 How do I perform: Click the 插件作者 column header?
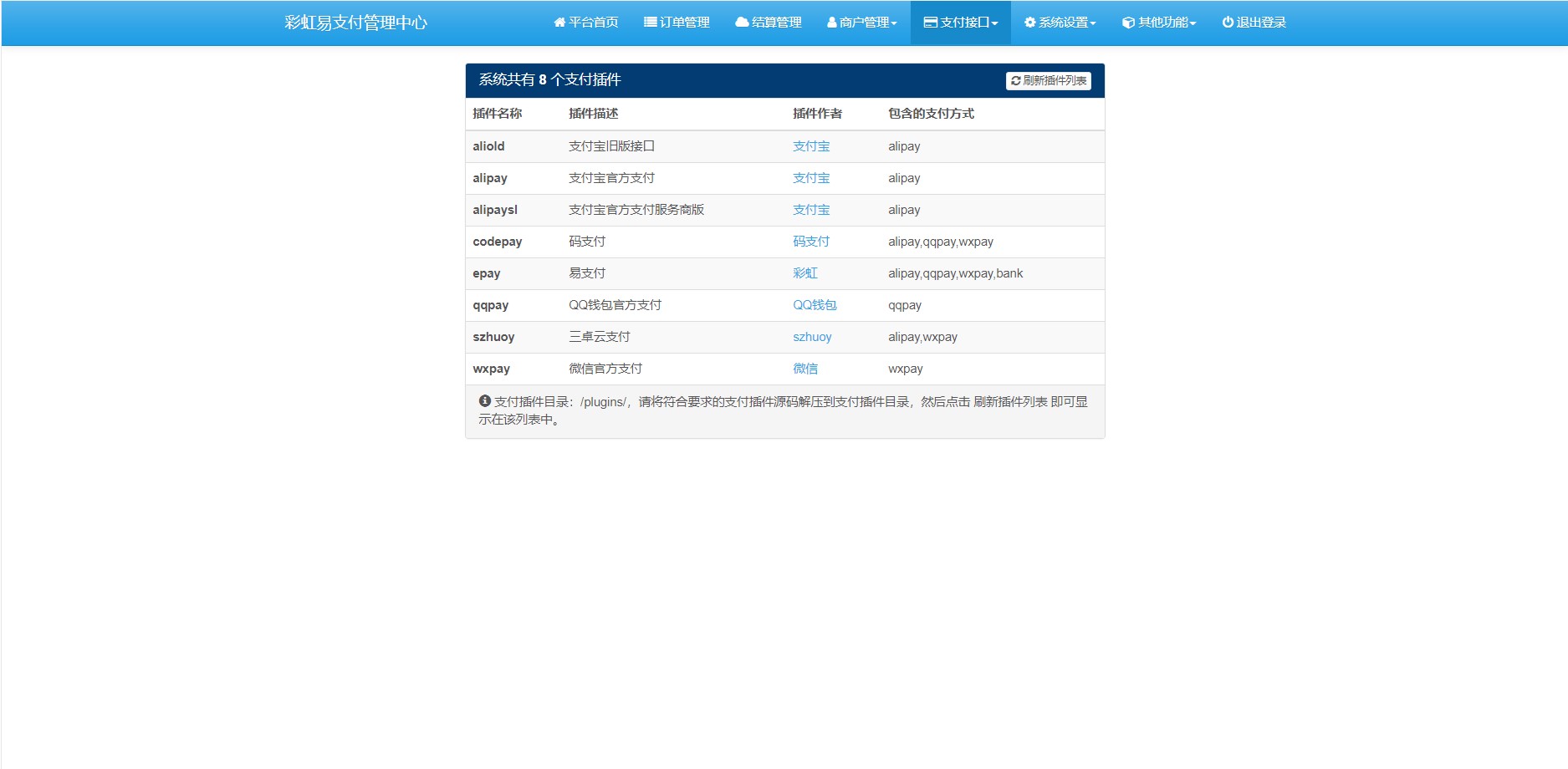pyautogui.click(x=817, y=114)
